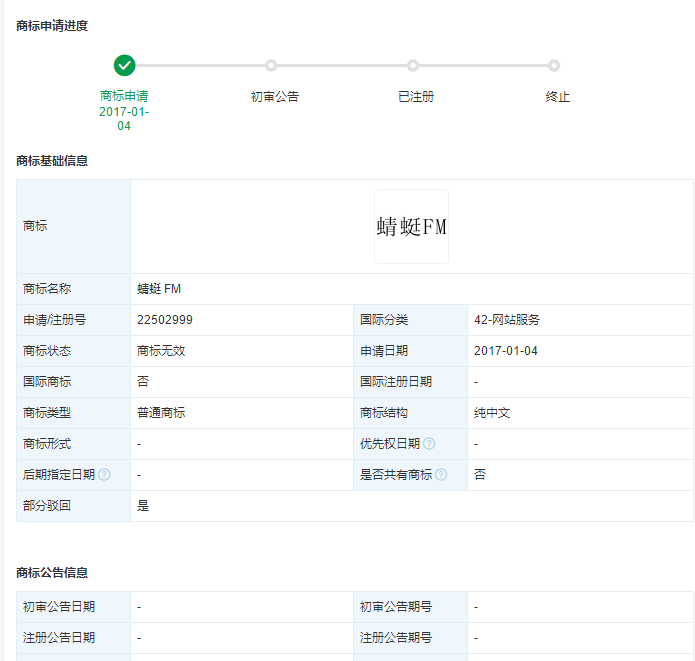Click the trademark name value 蜻蜓 FM
Screen dimensions: 695x661
click(x=159, y=289)
